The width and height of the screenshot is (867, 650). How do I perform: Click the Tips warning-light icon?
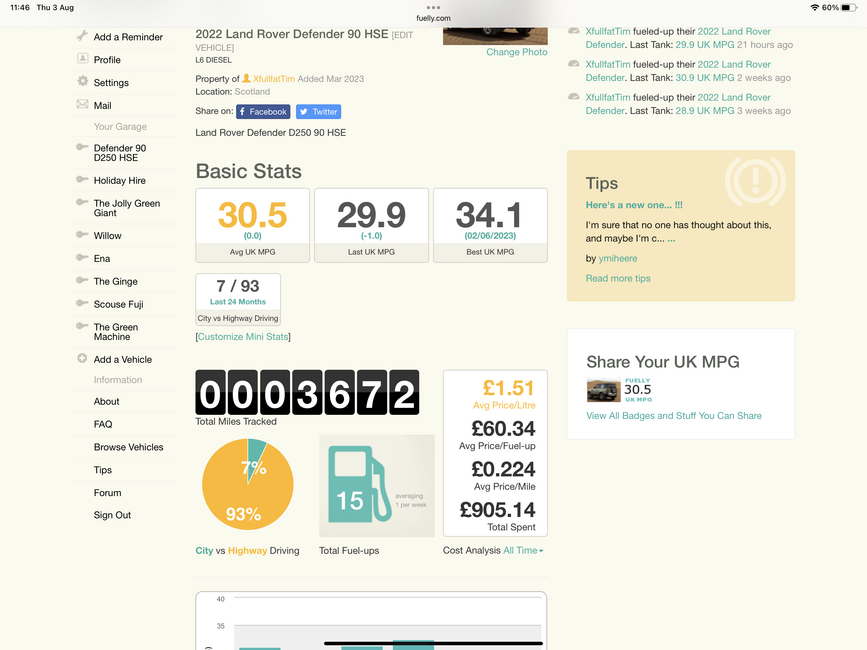(755, 181)
